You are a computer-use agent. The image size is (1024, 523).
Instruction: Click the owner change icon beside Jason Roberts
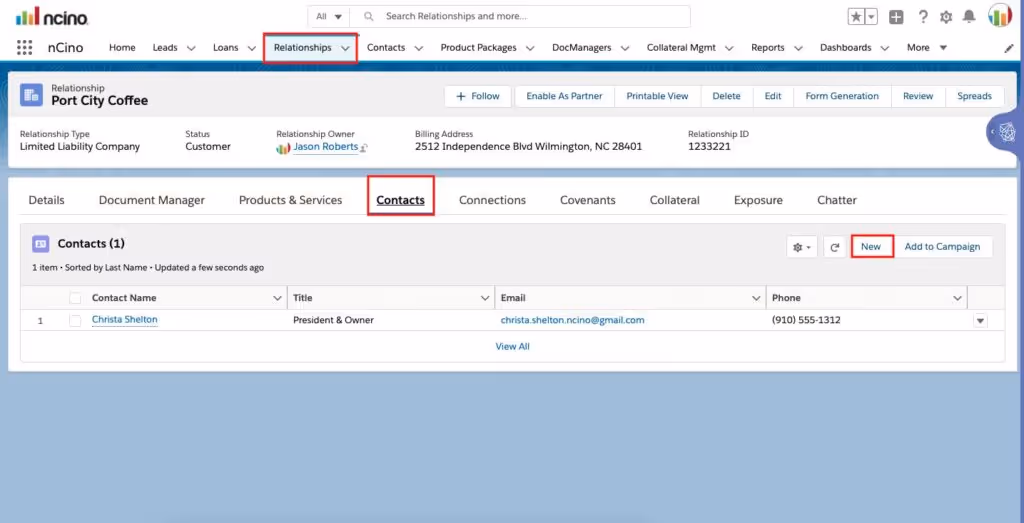(364, 148)
